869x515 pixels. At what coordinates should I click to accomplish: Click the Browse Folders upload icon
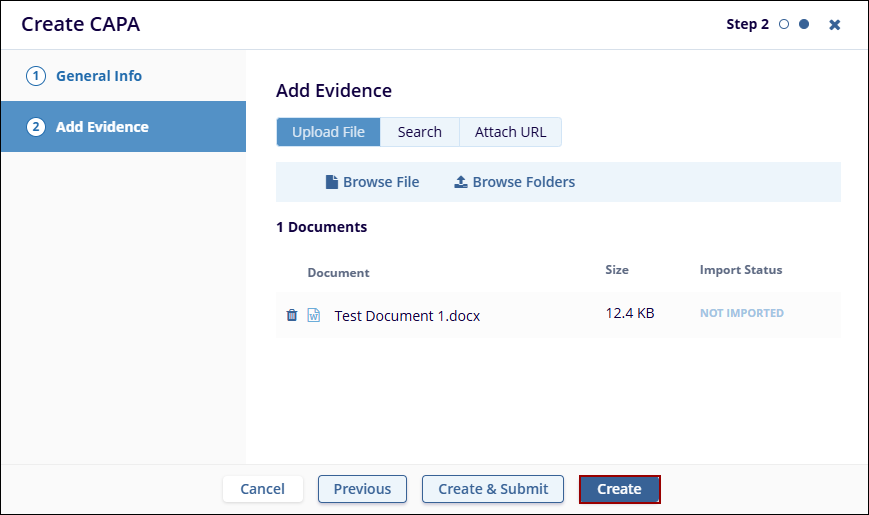[x=461, y=182]
